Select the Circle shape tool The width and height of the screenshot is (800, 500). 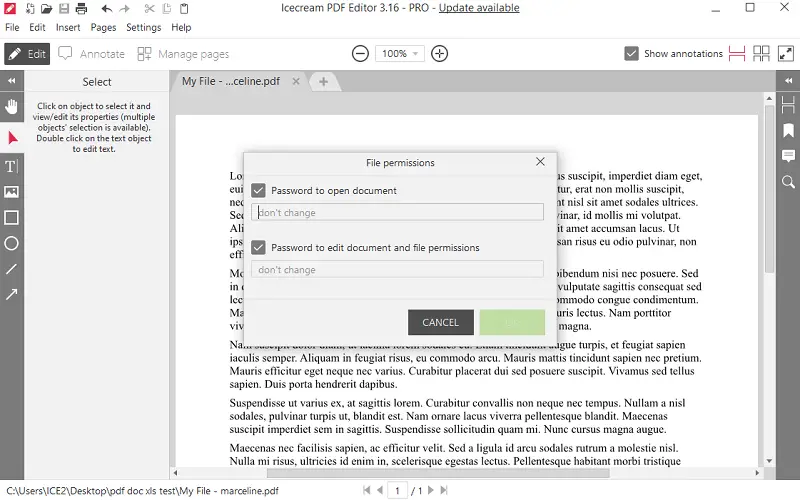(11, 243)
